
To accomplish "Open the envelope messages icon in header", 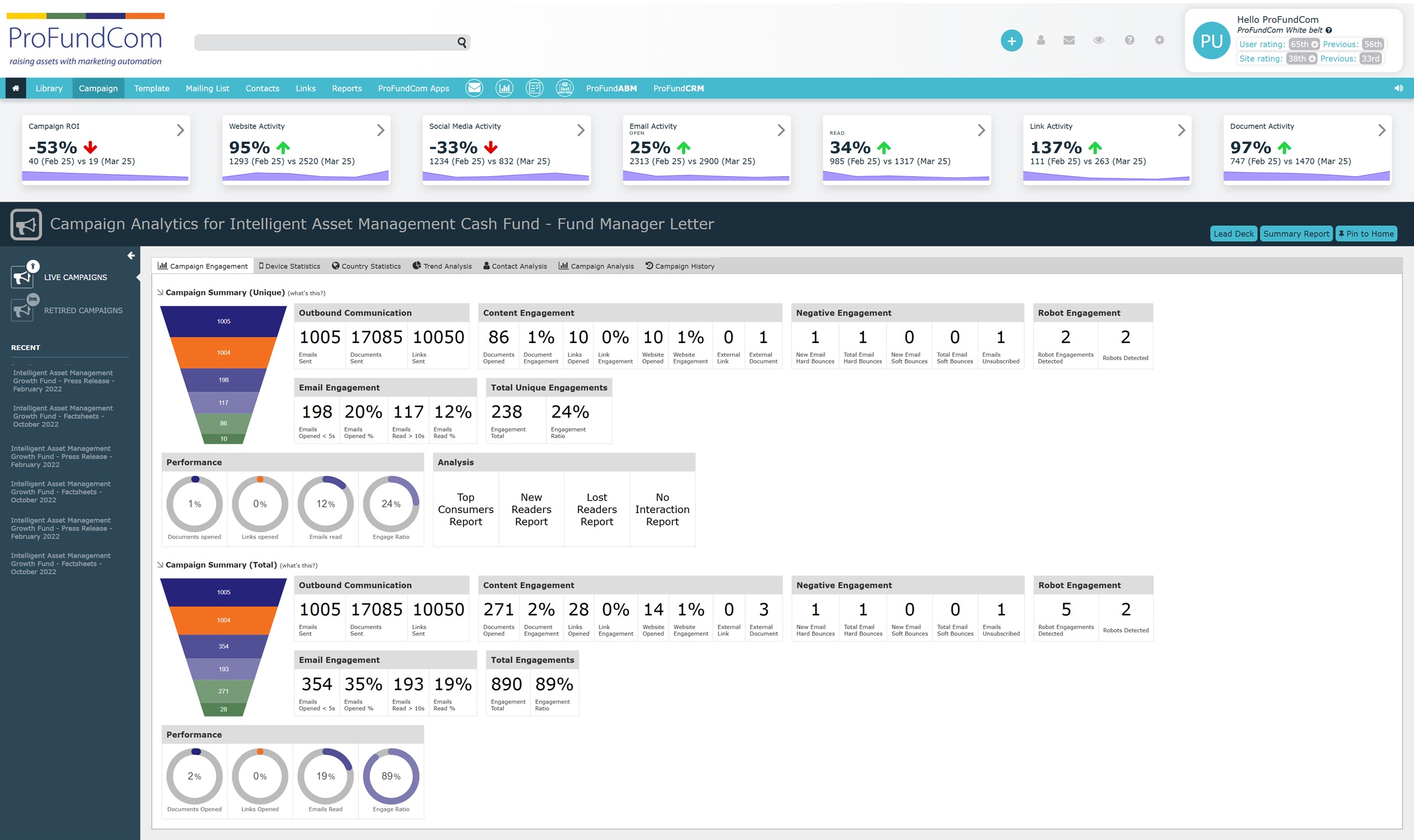I will pos(1069,40).
